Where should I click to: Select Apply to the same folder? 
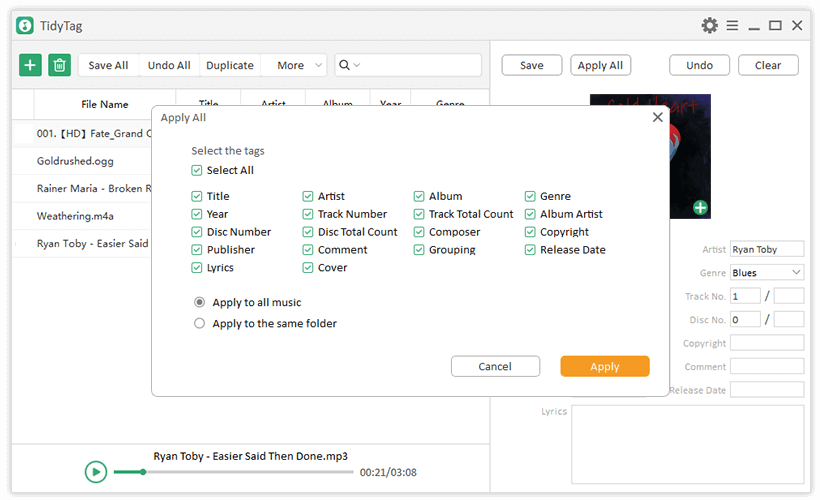pyautogui.click(x=199, y=323)
